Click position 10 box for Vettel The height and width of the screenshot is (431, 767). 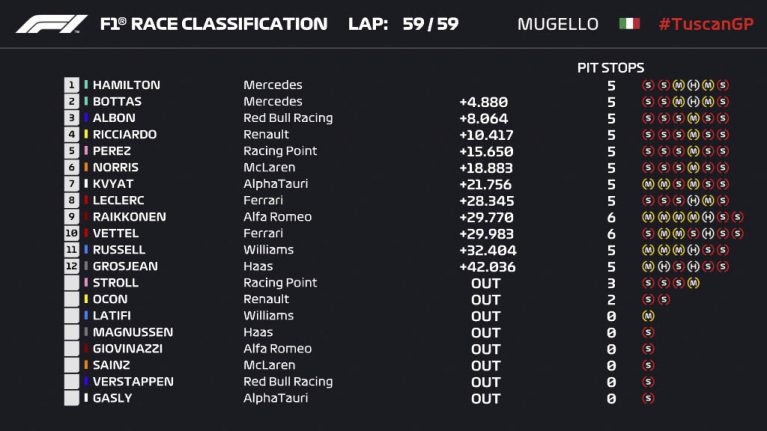click(x=71, y=233)
